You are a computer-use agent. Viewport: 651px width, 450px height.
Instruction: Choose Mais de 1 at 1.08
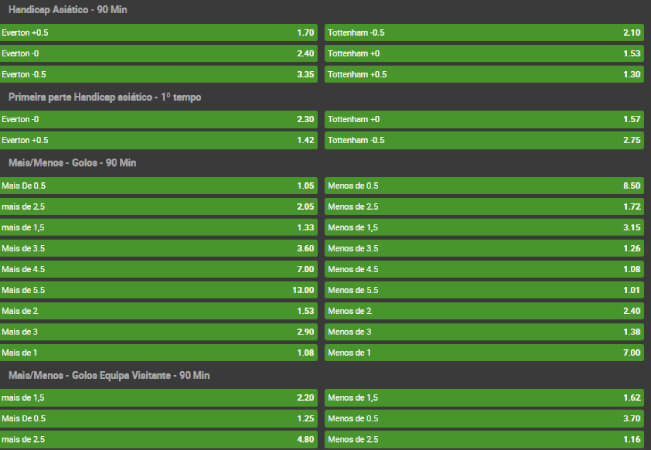[x=159, y=352]
